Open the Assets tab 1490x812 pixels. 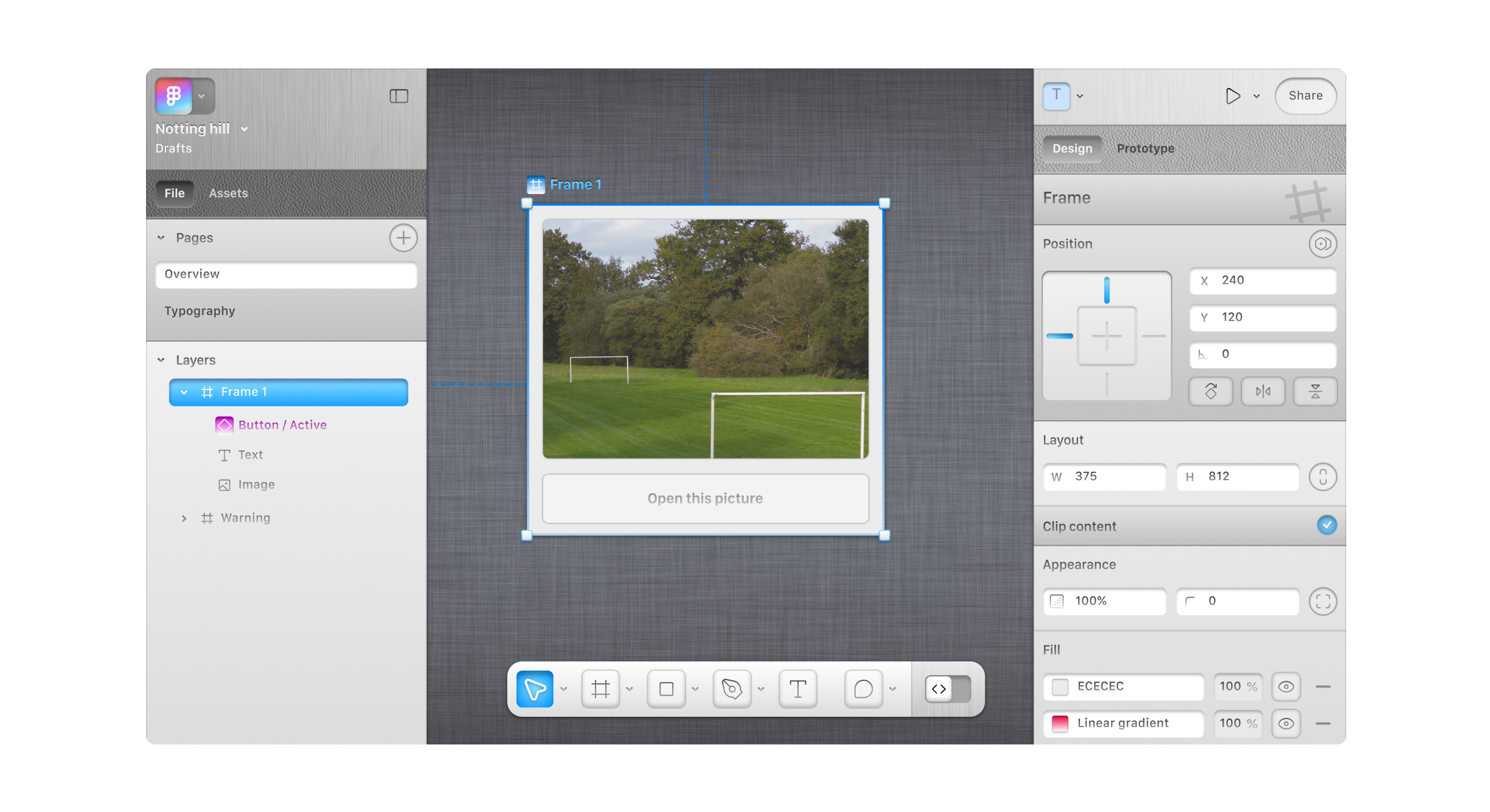(228, 193)
